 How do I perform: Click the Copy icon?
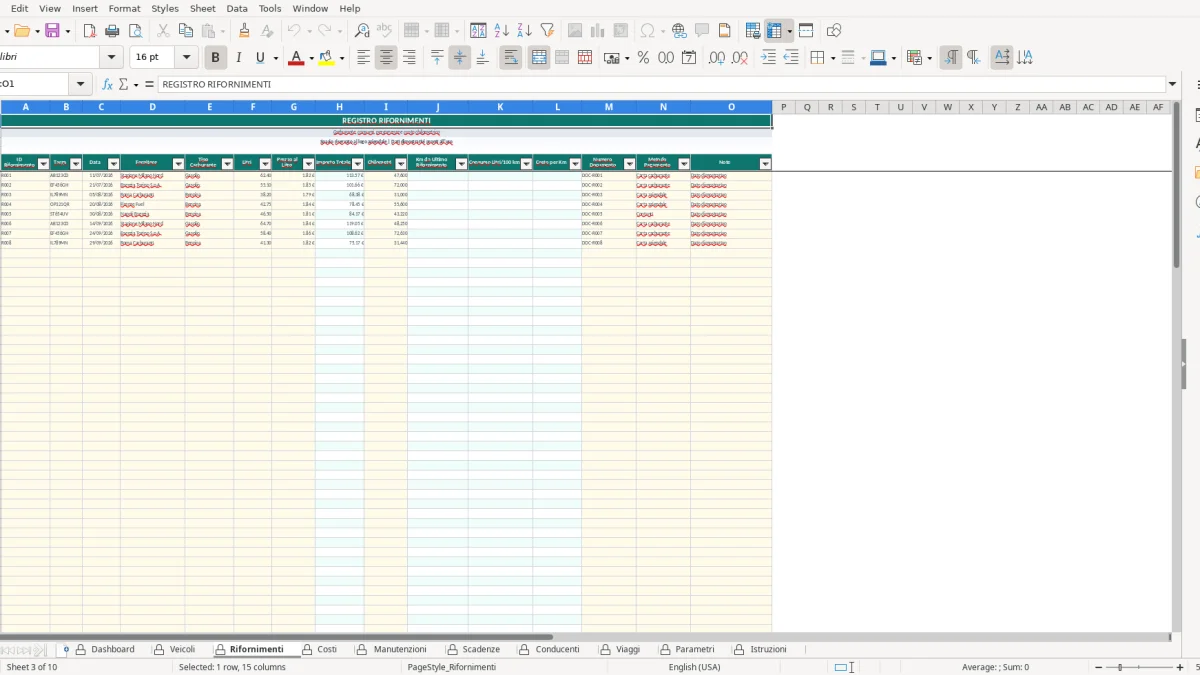point(185,31)
